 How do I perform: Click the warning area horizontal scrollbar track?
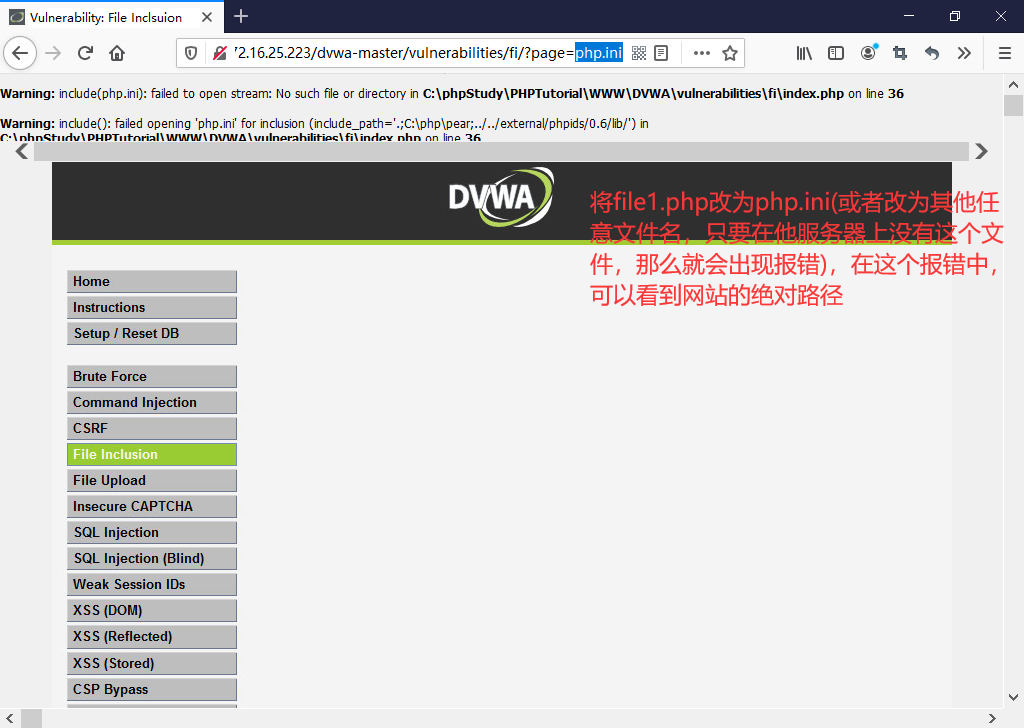click(501, 151)
